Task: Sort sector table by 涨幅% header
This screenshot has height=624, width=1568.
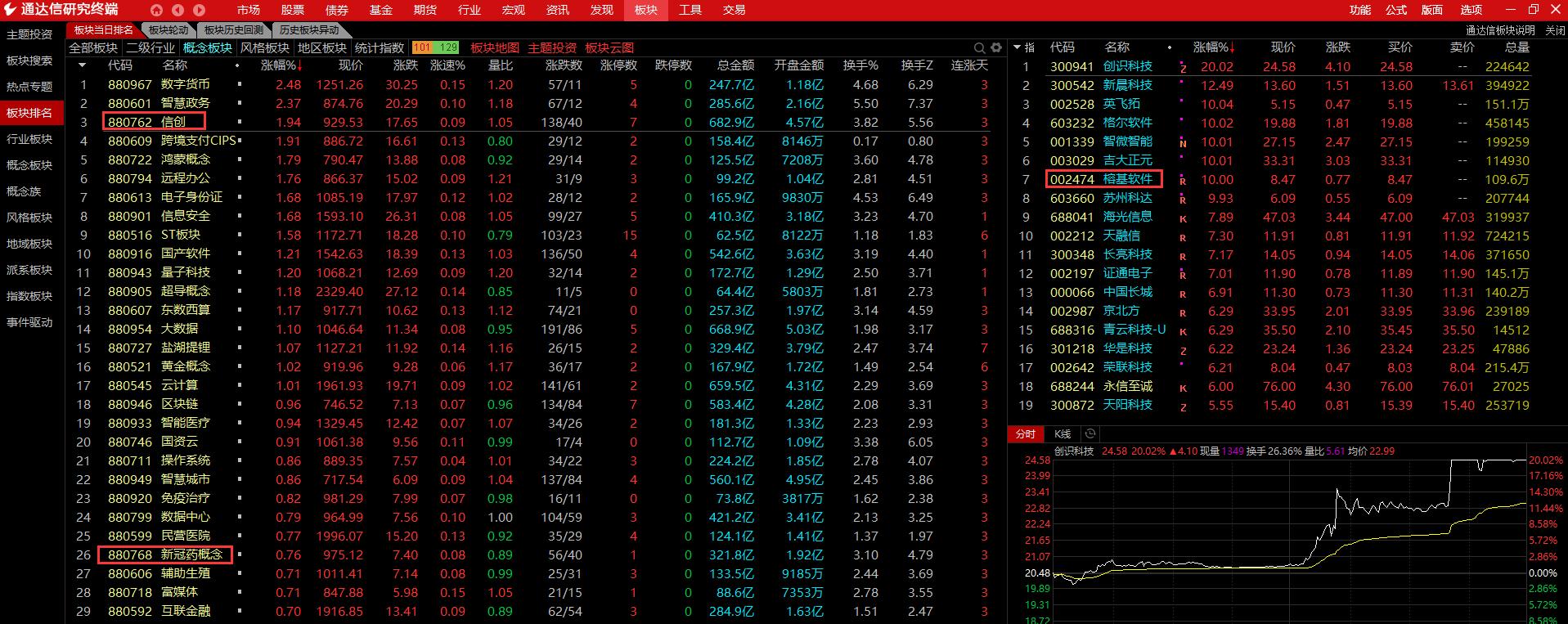Action: pos(282,65)
